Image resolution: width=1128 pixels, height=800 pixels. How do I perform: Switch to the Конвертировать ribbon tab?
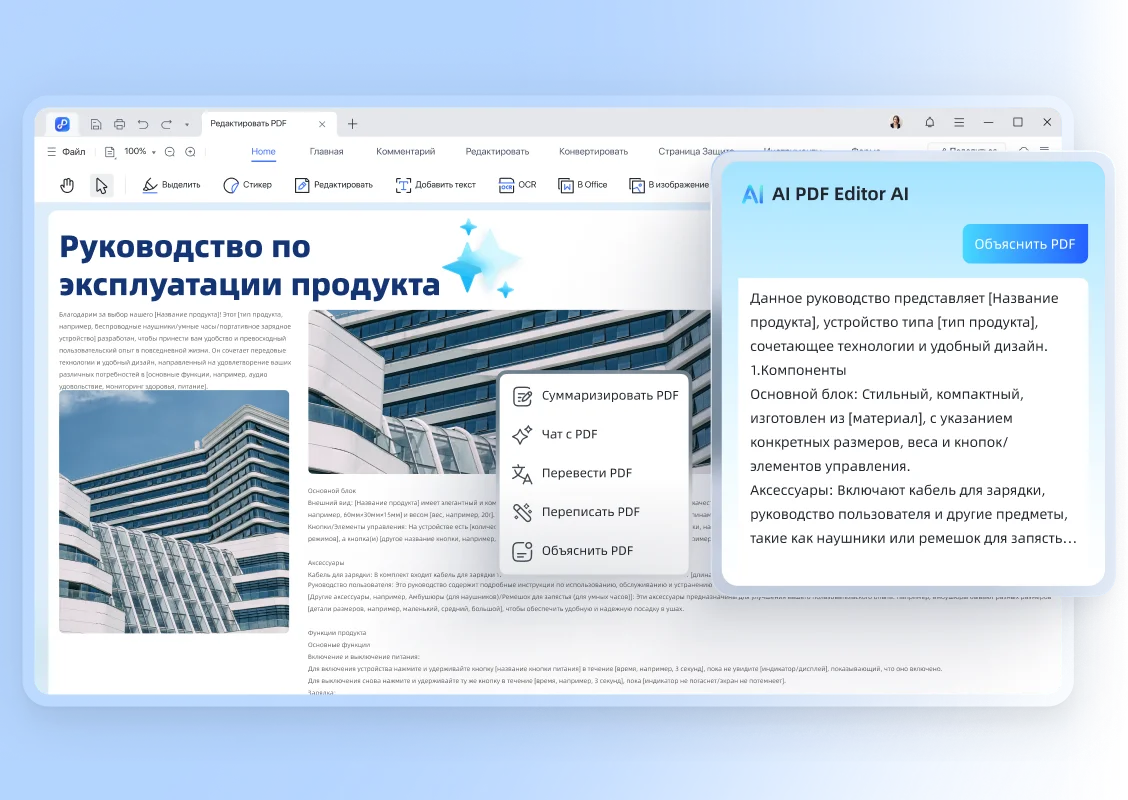(x=595, y=151)
